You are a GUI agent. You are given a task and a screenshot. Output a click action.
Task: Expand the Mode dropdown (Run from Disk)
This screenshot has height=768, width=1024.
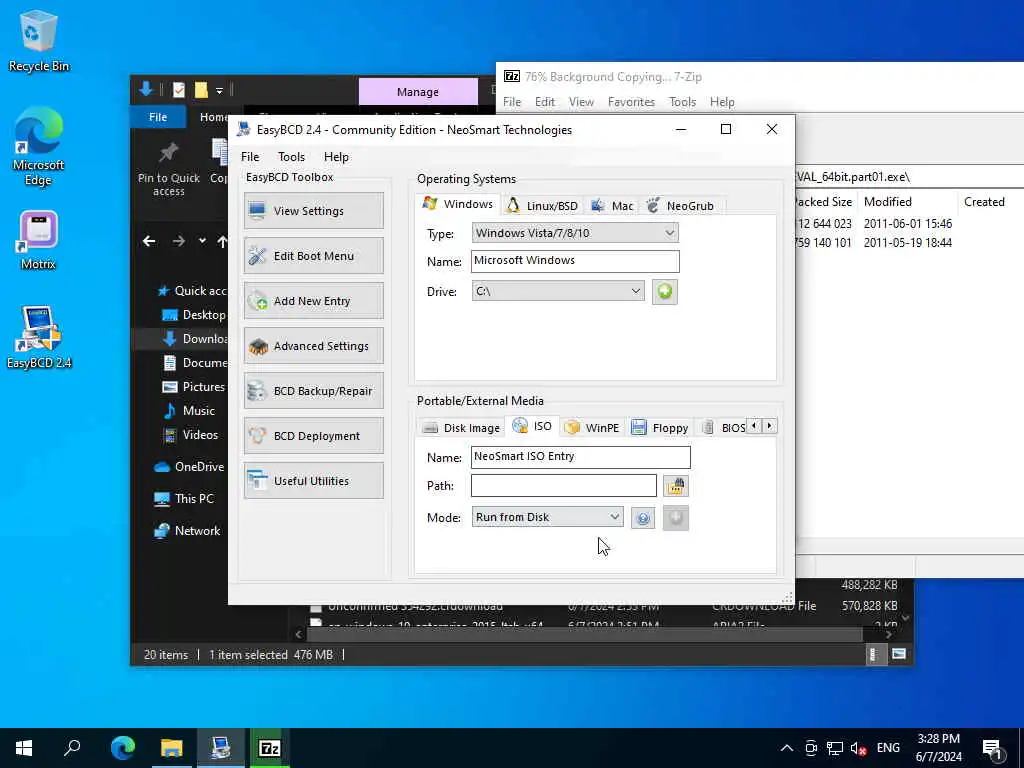pos(547,517)
